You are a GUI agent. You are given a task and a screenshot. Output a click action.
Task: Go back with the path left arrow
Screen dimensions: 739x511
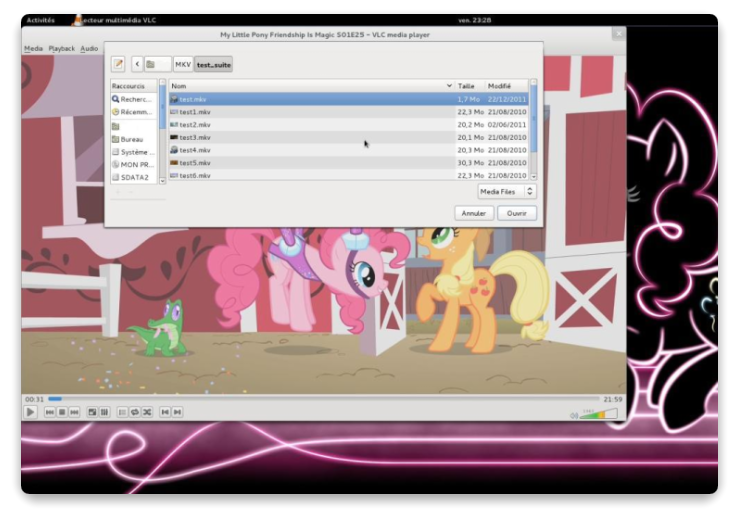click(x=137, y=64)
